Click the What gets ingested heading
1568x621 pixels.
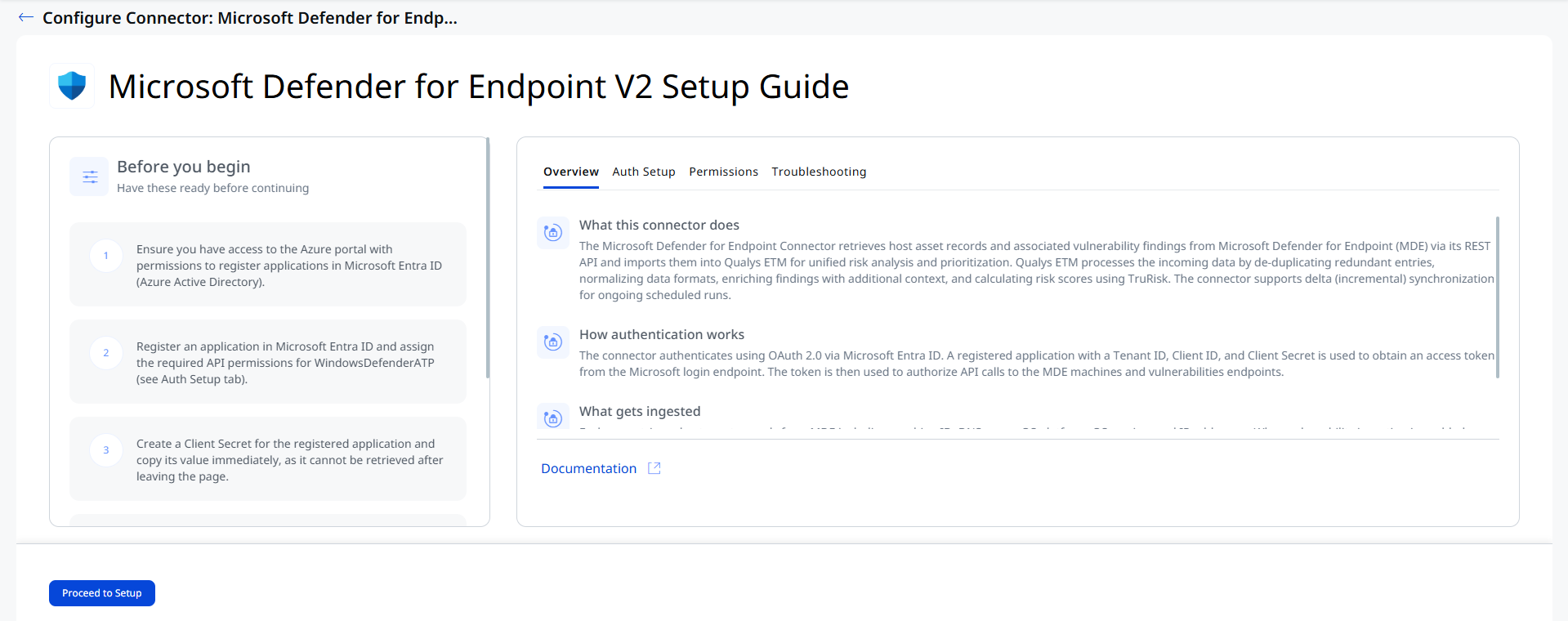click(640, 411)
